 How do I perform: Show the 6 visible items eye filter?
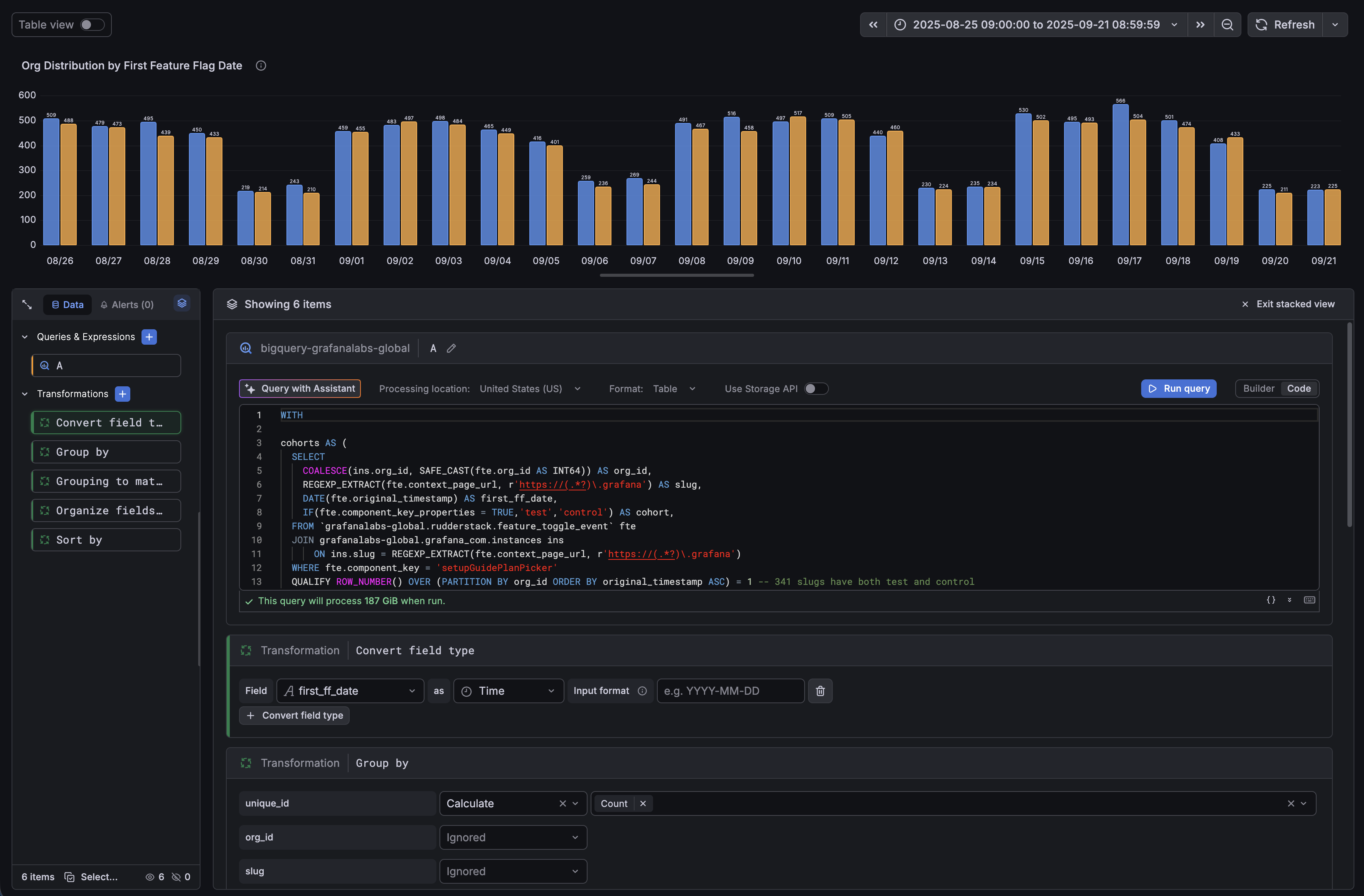click(x=155, y=877)
